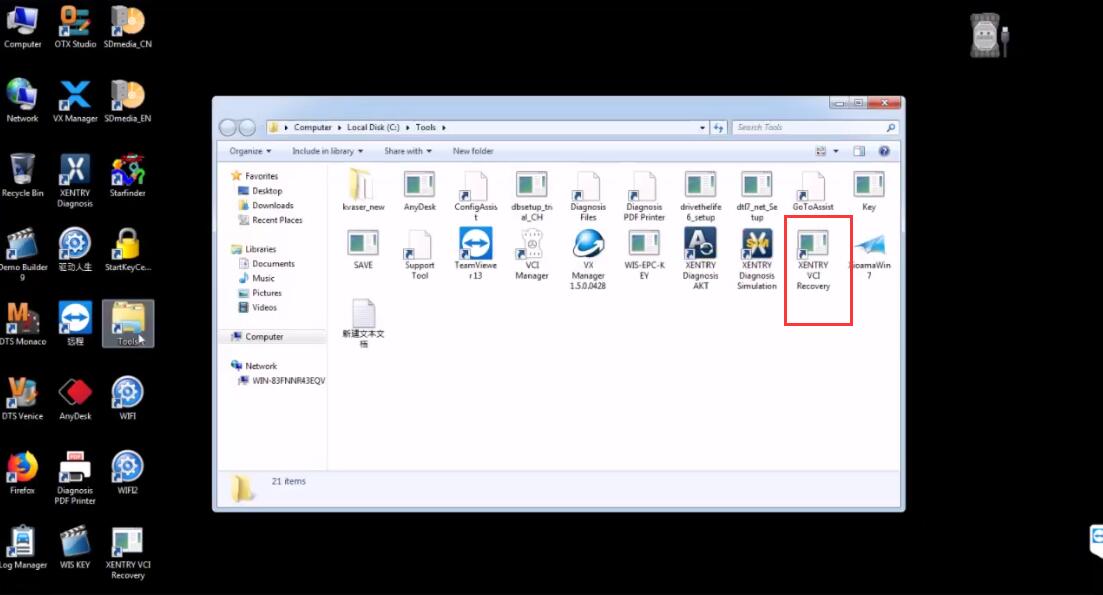
Task: Select DTS Monaco desktop icon
Action: pyautogui.click(x=23, y=324)
